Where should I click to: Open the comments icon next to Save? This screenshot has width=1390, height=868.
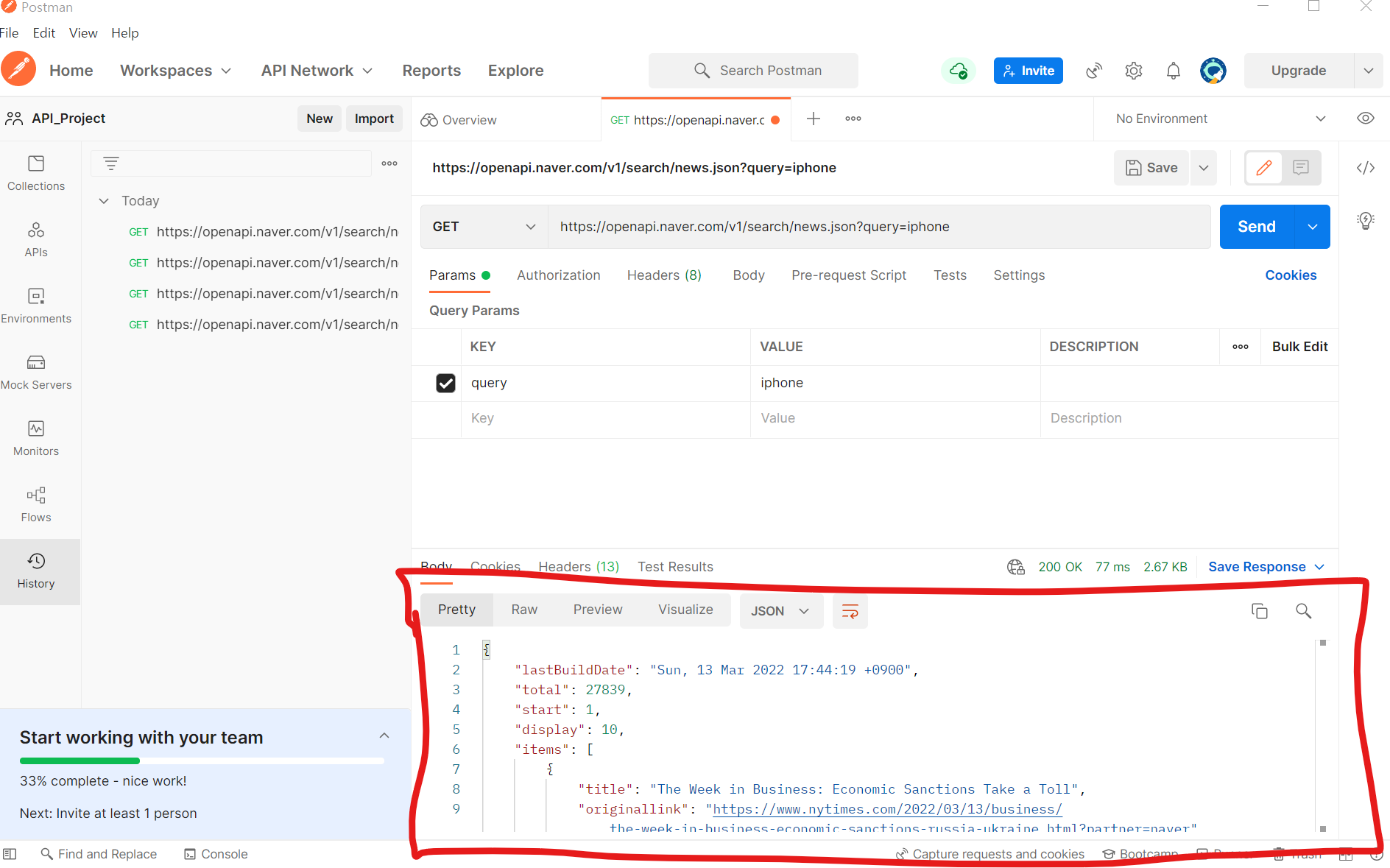[x=1301, y=168]
